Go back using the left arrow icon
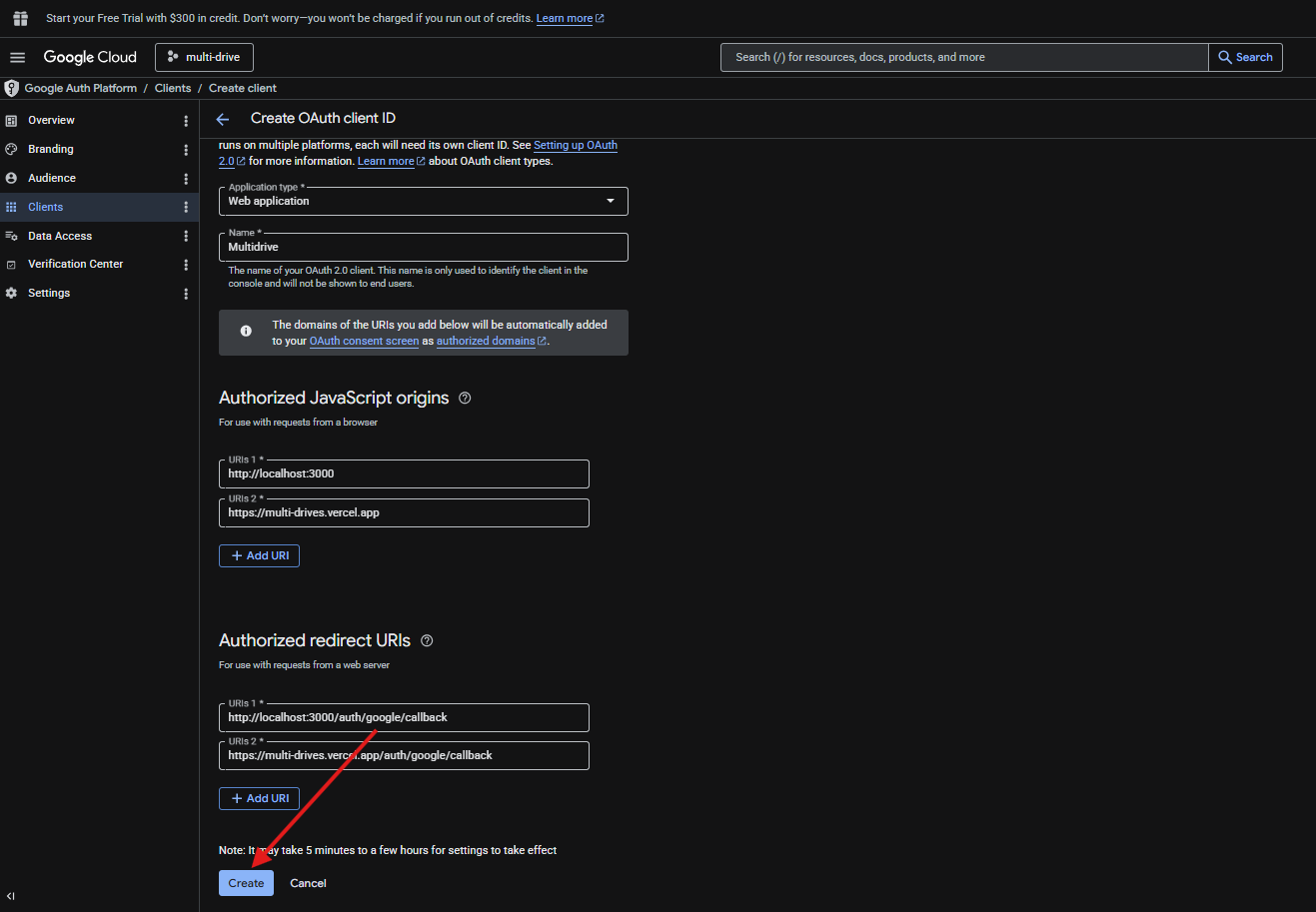The width and height of the screenshot is (1316, 912). (223, 119)
